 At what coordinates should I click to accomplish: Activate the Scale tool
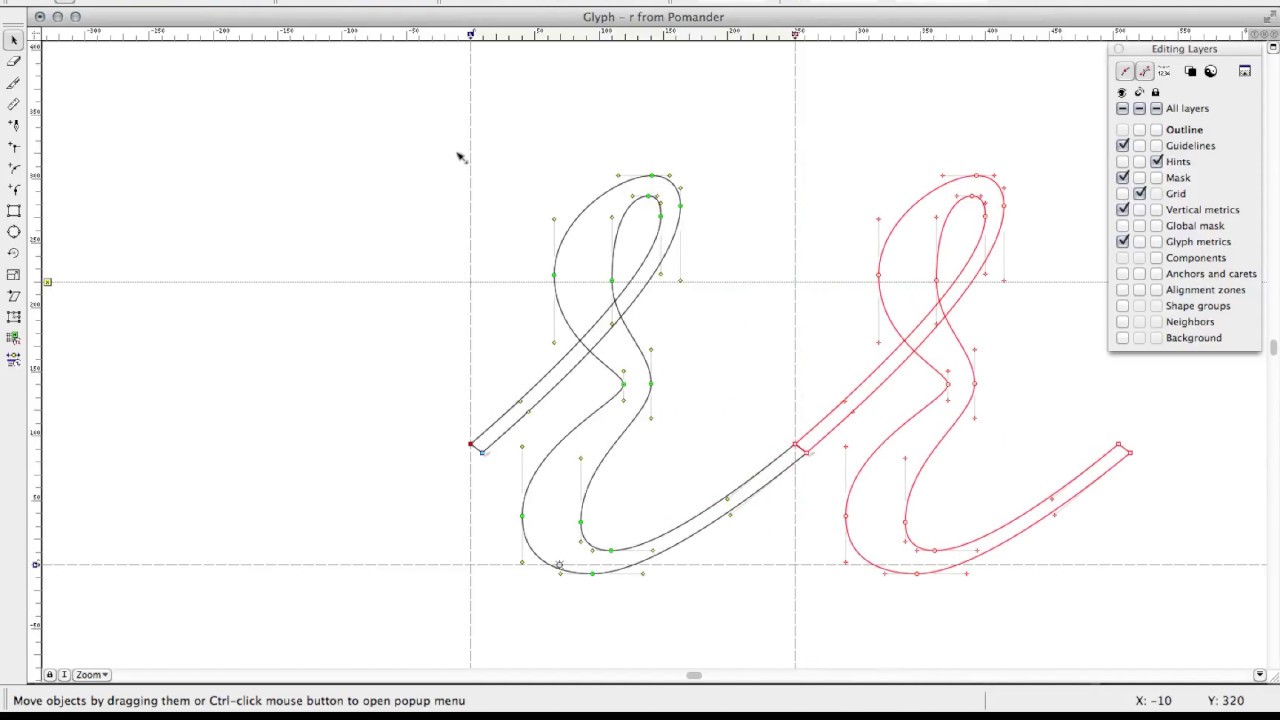14,275
